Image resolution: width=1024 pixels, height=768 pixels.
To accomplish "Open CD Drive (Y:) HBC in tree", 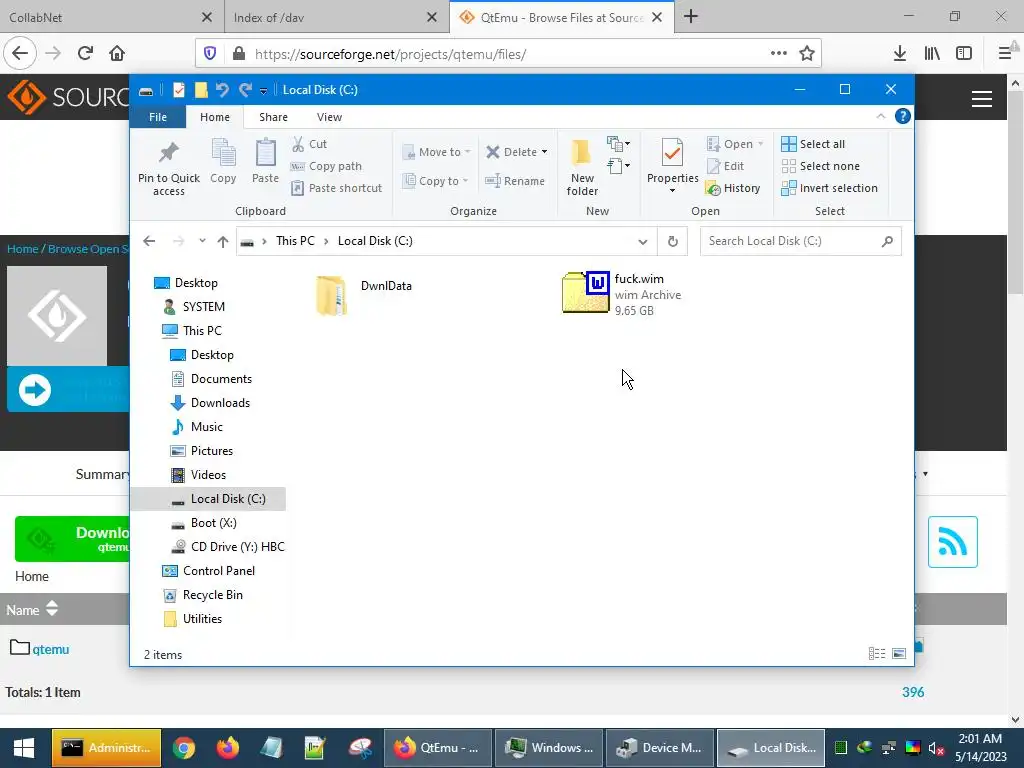I will pyautogui.click(x=237, y=547).
